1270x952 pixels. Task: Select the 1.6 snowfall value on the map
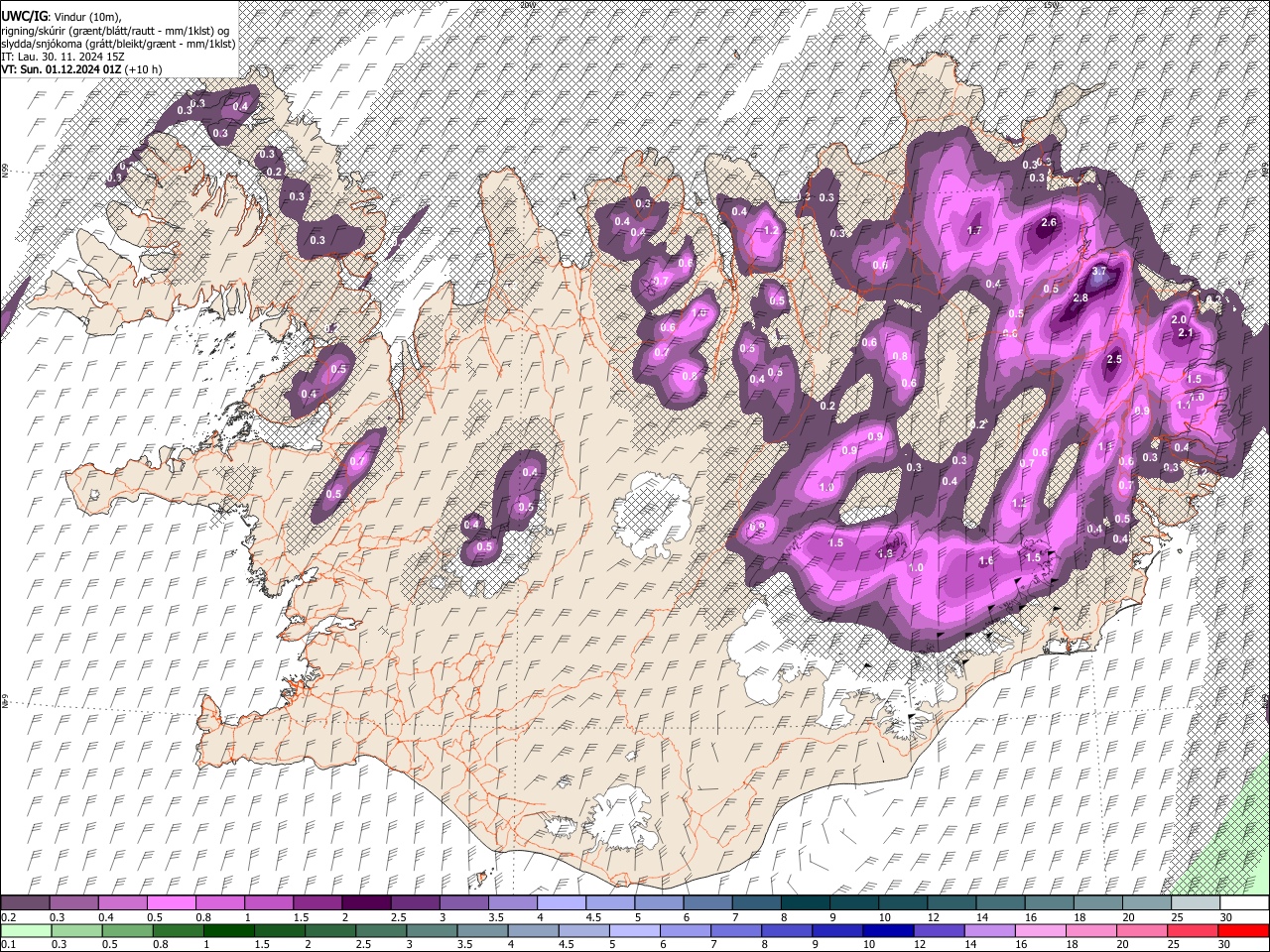click(986, 561)
